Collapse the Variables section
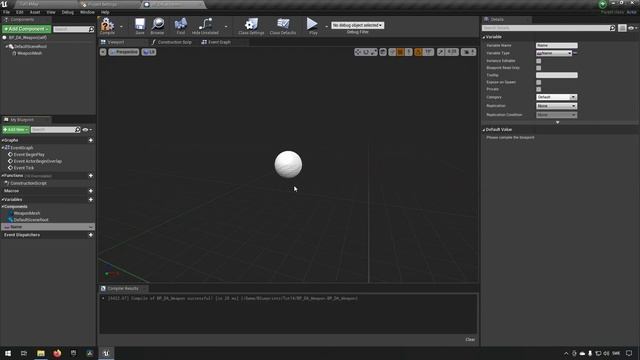 point(2,200)
